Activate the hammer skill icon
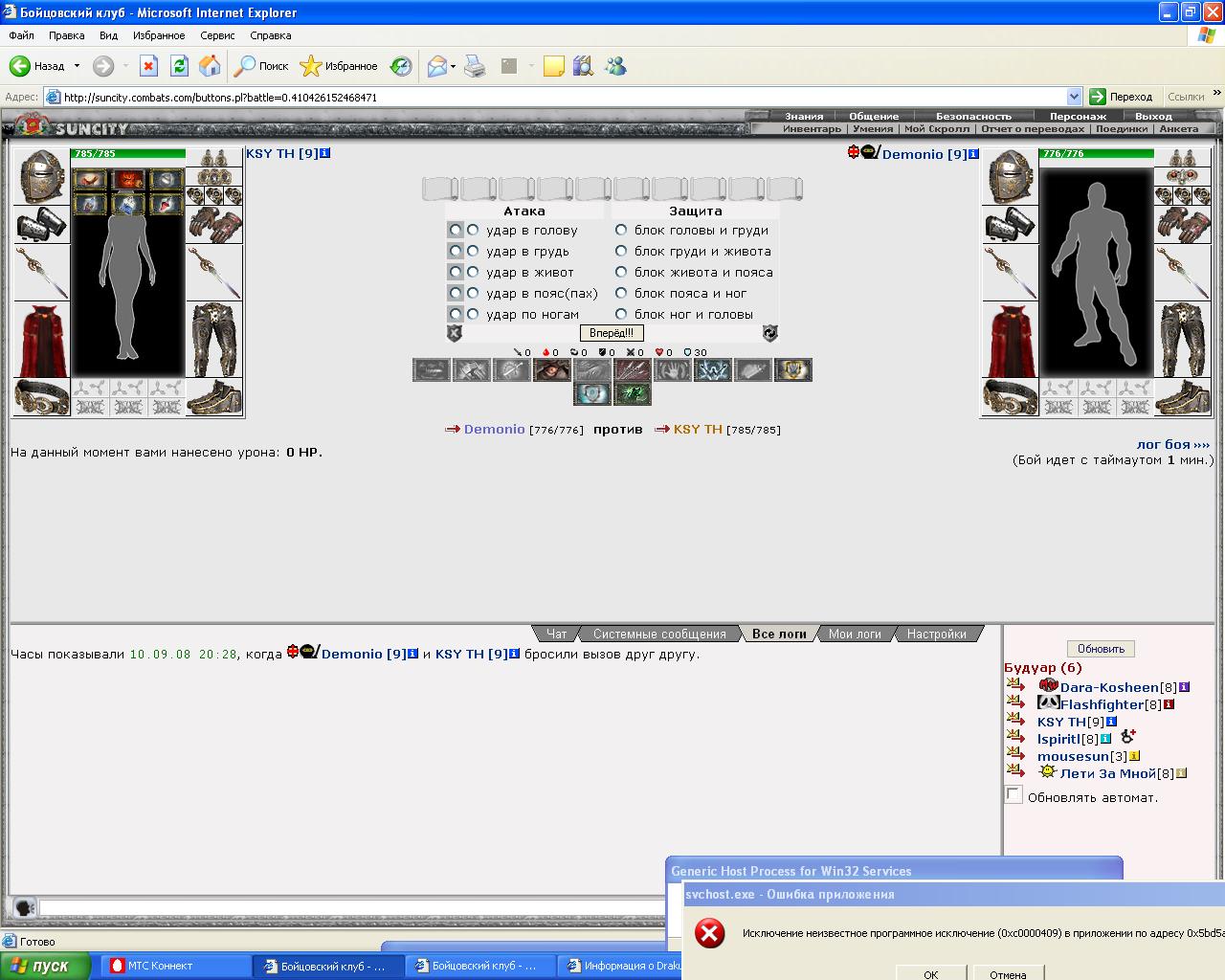The width and height of the screenshot is (1225, 980). (471, 369)
